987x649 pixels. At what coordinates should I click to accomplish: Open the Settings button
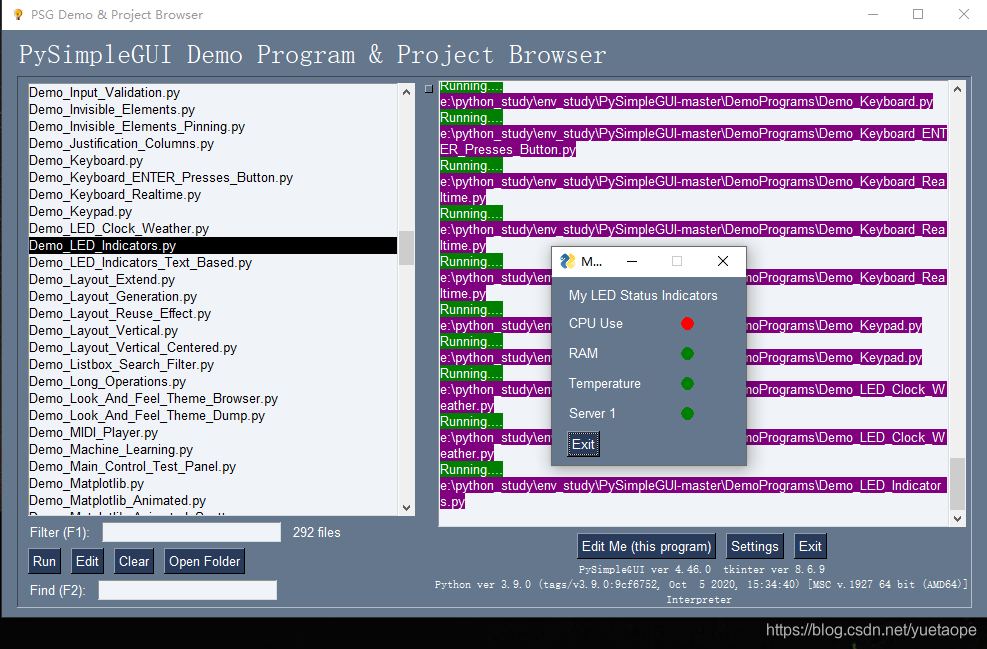(755, 546)
